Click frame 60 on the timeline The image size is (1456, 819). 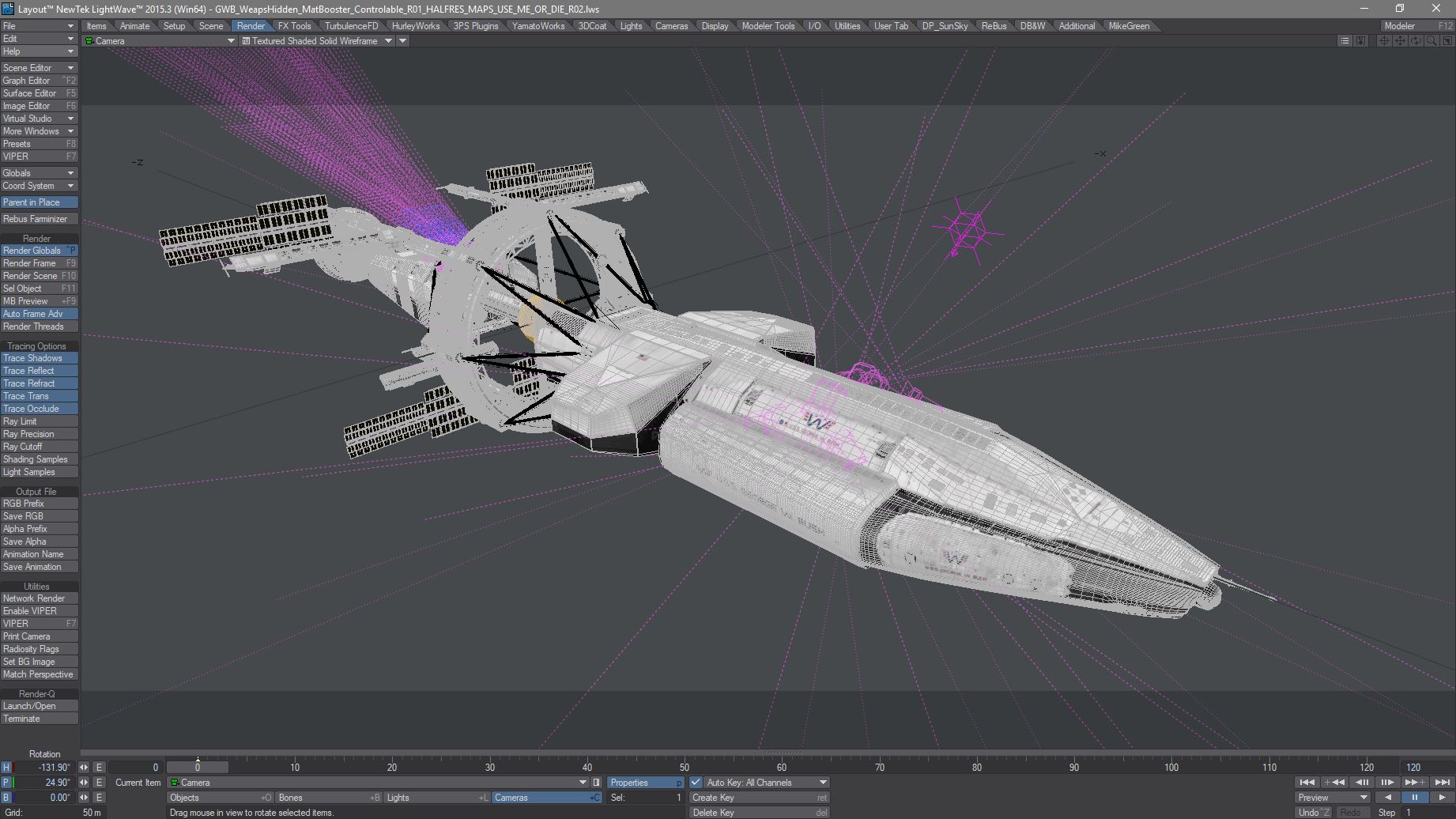pyautogui.click(x=782, y=768)
